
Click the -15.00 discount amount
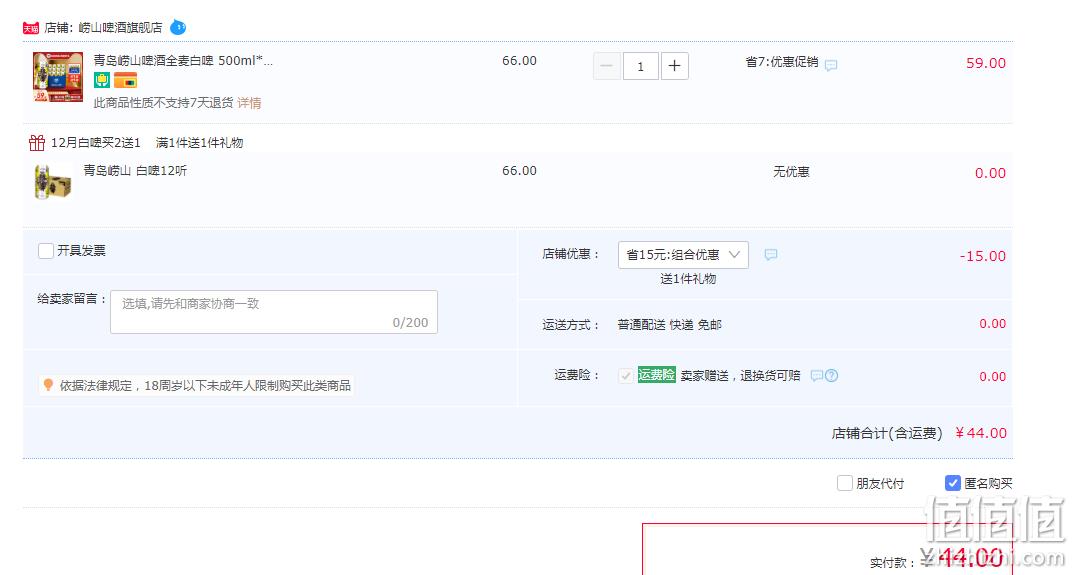tap(983, 256)
